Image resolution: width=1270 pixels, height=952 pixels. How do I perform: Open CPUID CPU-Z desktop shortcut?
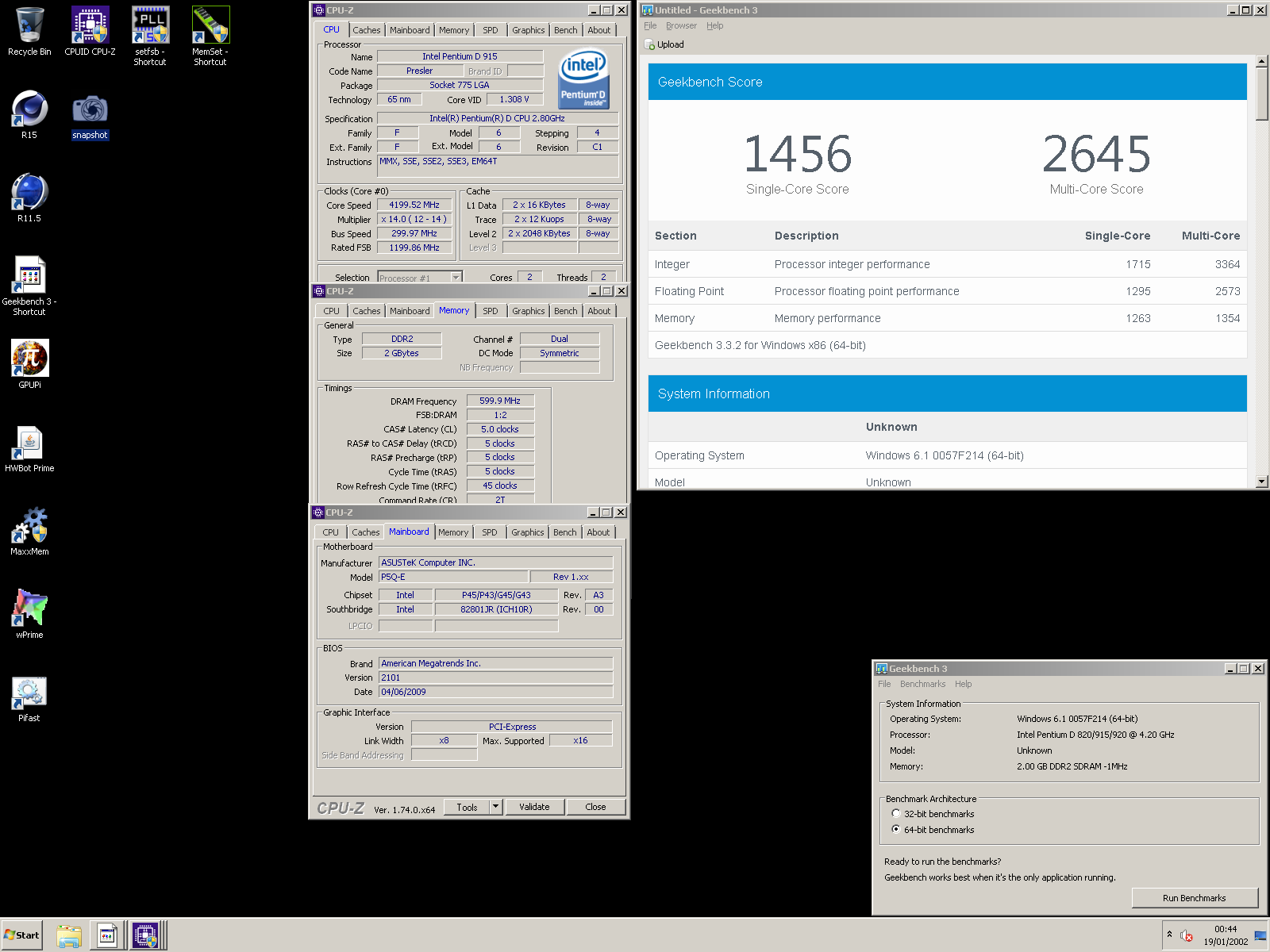(x=90, y=32)
